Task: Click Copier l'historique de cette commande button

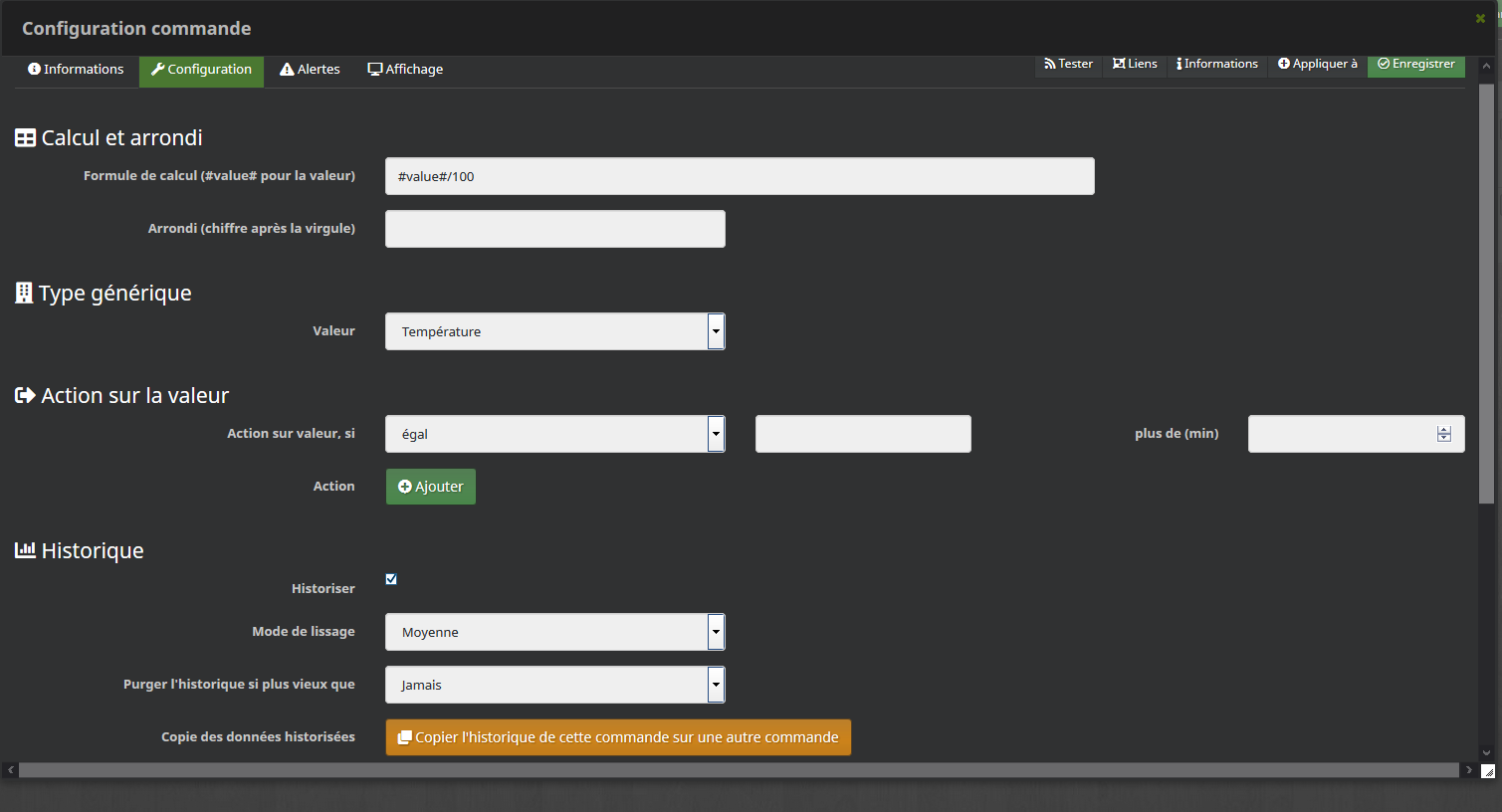Action: point(618,737)
